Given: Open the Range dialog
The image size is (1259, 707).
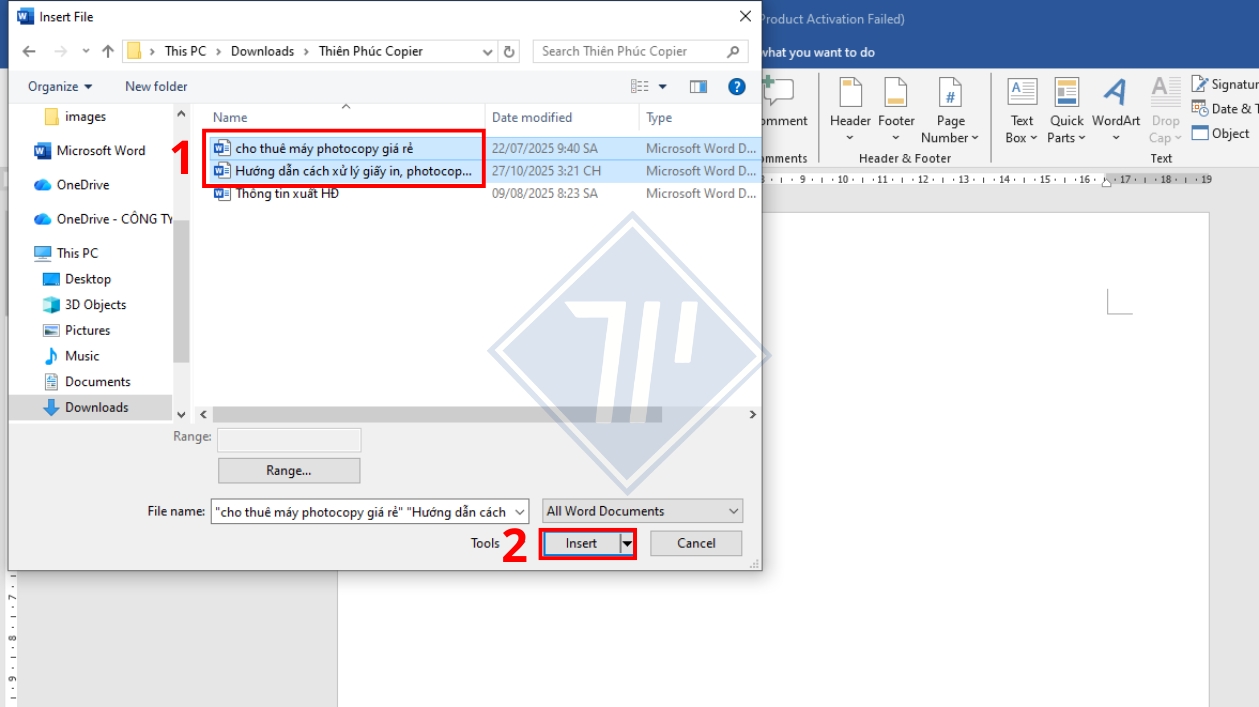Looking at the screenshot, I should point(288,470).
